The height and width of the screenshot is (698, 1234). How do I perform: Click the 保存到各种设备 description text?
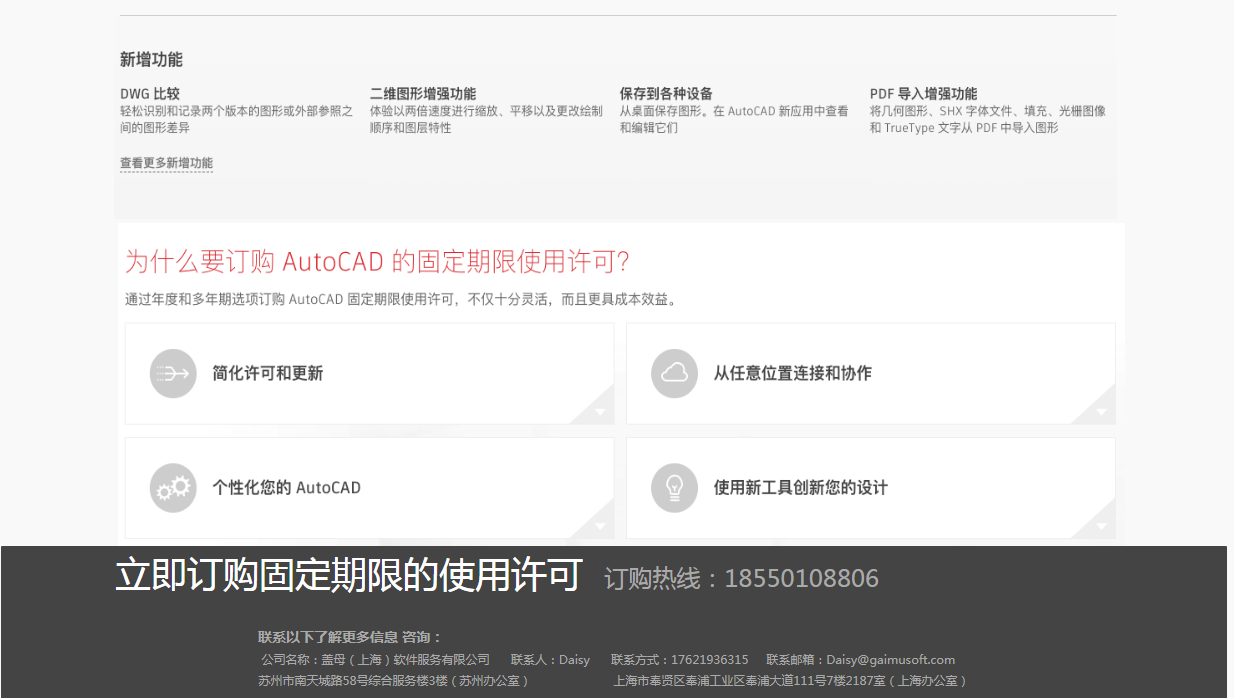[x=734, y=120]
